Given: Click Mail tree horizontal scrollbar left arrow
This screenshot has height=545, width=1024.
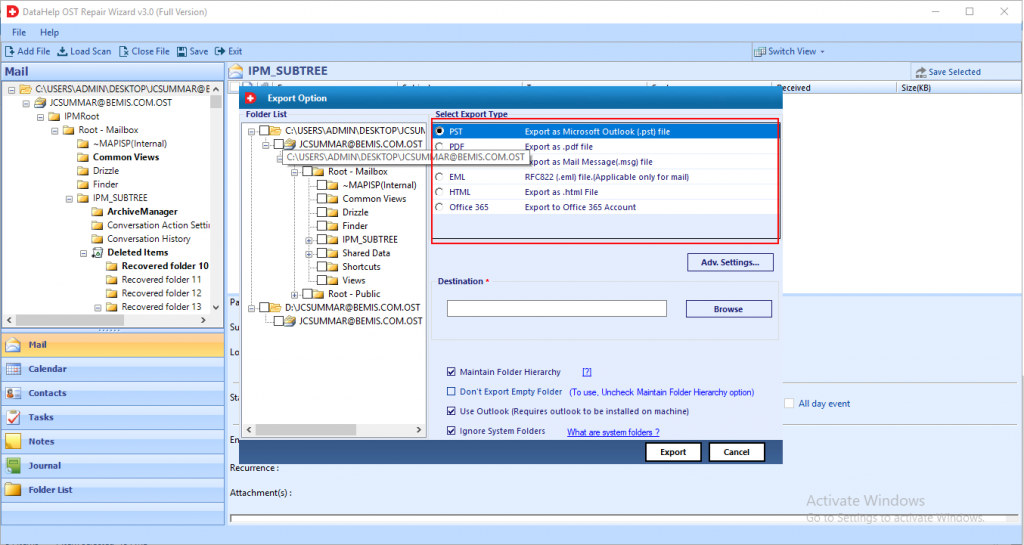Looking at the screenshot, I should [9, 320].
